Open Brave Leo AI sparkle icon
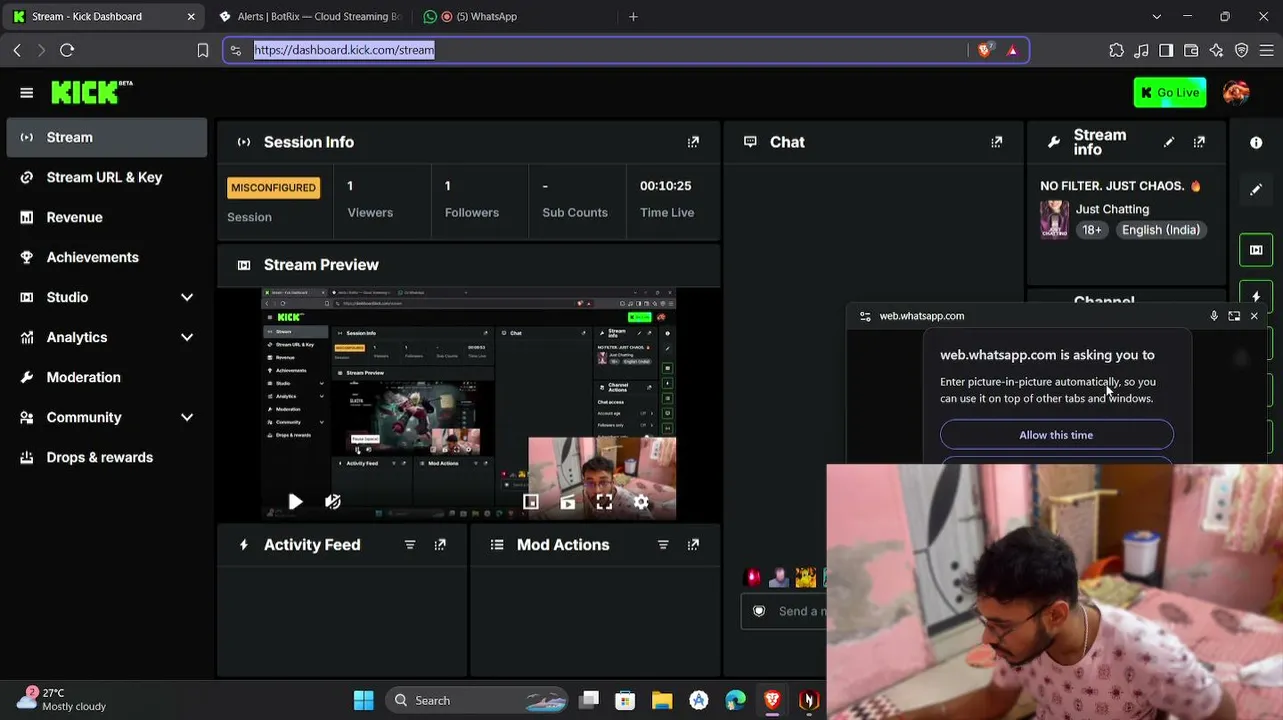Screen dimensions: 1283x720 [x=1216, y=50]
